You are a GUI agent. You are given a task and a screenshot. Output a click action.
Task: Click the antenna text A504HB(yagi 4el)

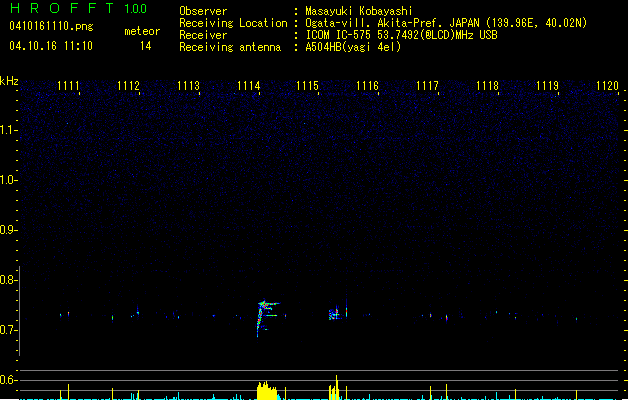pos(353,47)
